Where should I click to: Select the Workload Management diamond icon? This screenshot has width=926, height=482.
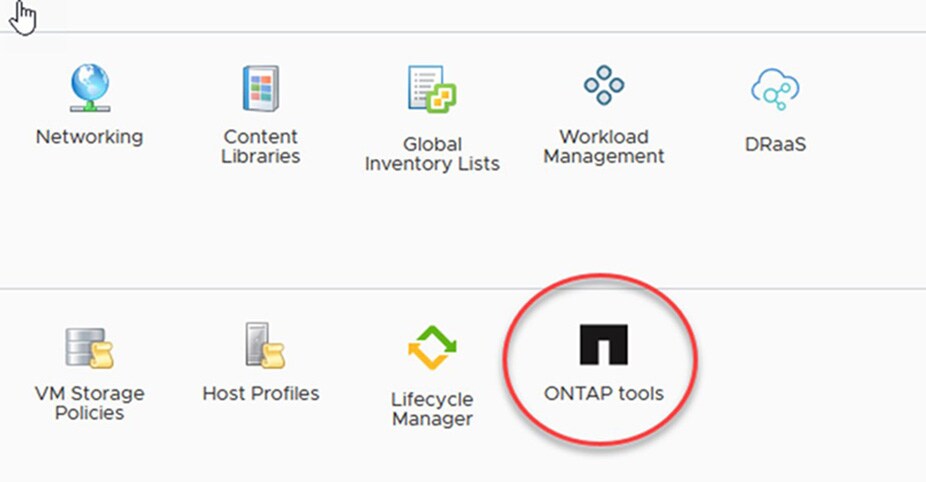click(x=604, y=87)
